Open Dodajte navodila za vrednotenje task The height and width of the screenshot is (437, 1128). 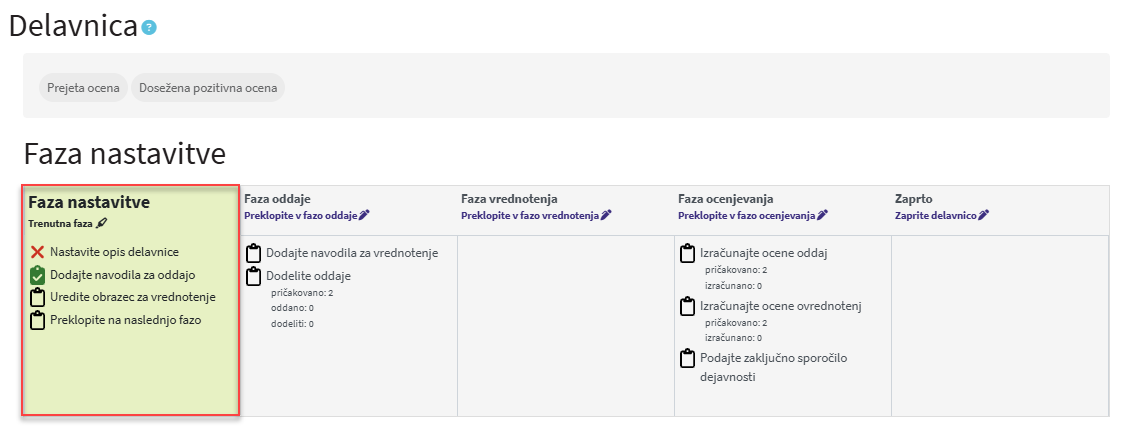tap(352, 253)
